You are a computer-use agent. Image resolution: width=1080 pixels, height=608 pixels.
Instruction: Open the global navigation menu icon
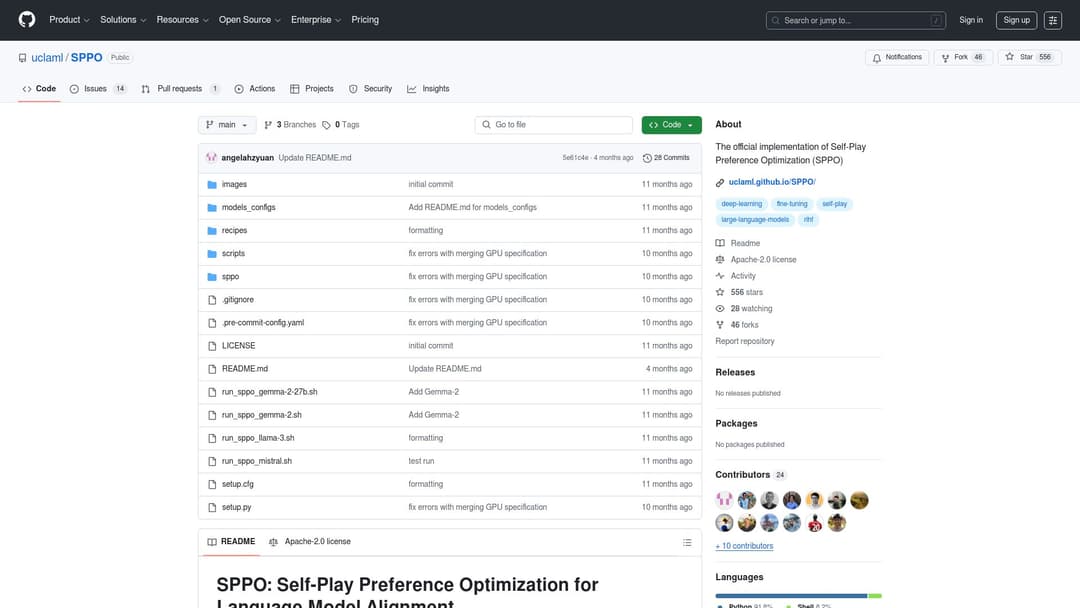click(x=1052, y=21)
